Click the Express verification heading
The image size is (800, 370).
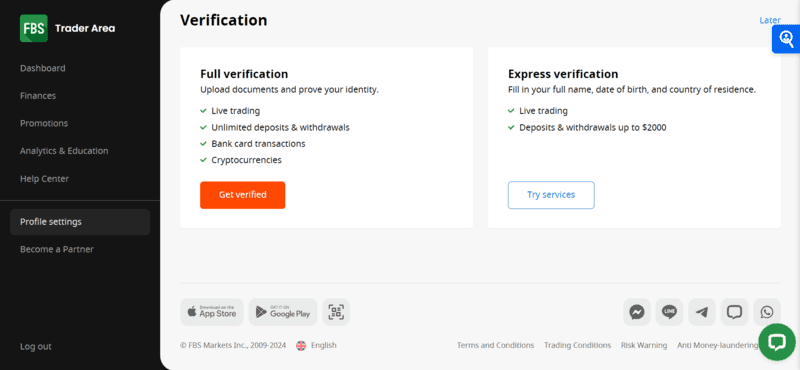point(563,74)
